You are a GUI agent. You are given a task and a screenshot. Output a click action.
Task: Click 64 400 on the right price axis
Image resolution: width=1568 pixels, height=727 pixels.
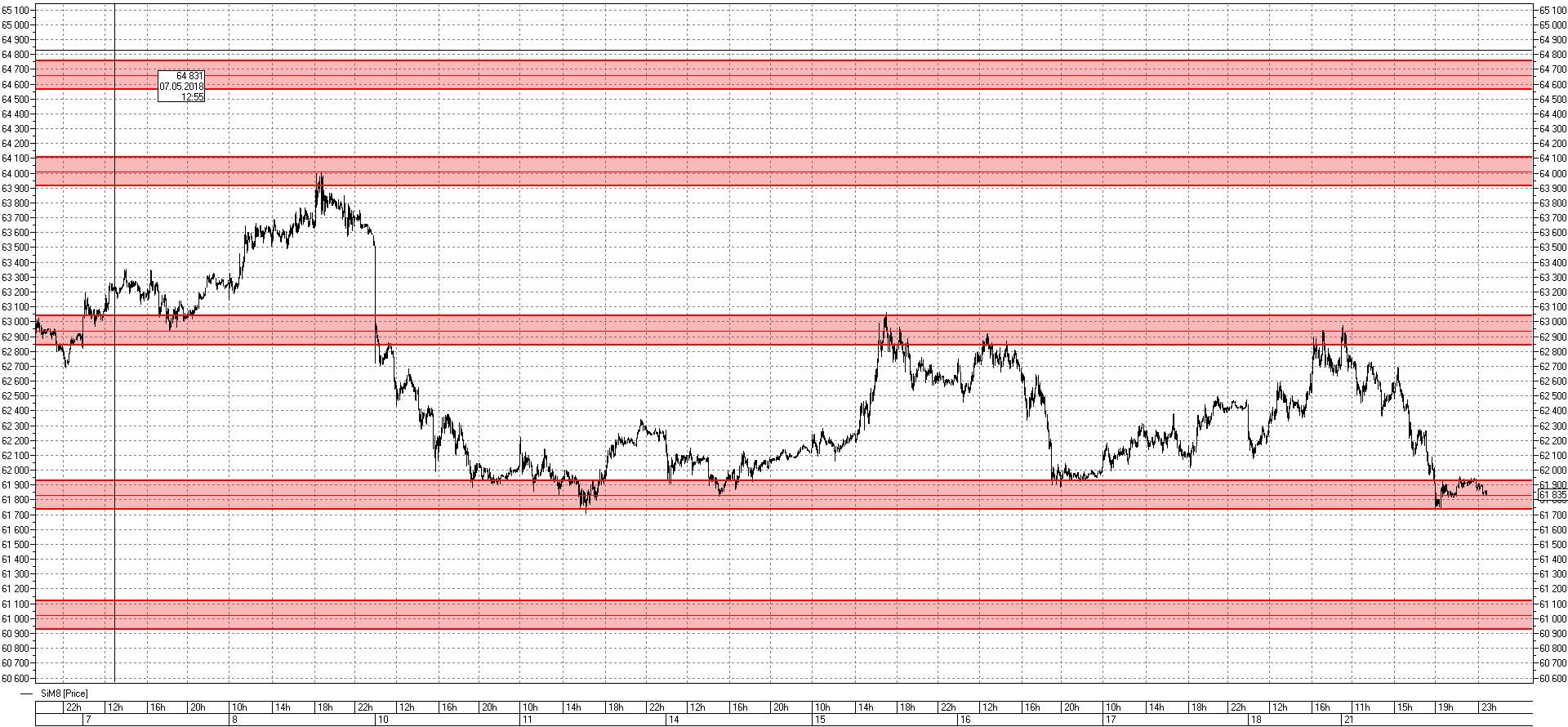[x=1552, y=114]
